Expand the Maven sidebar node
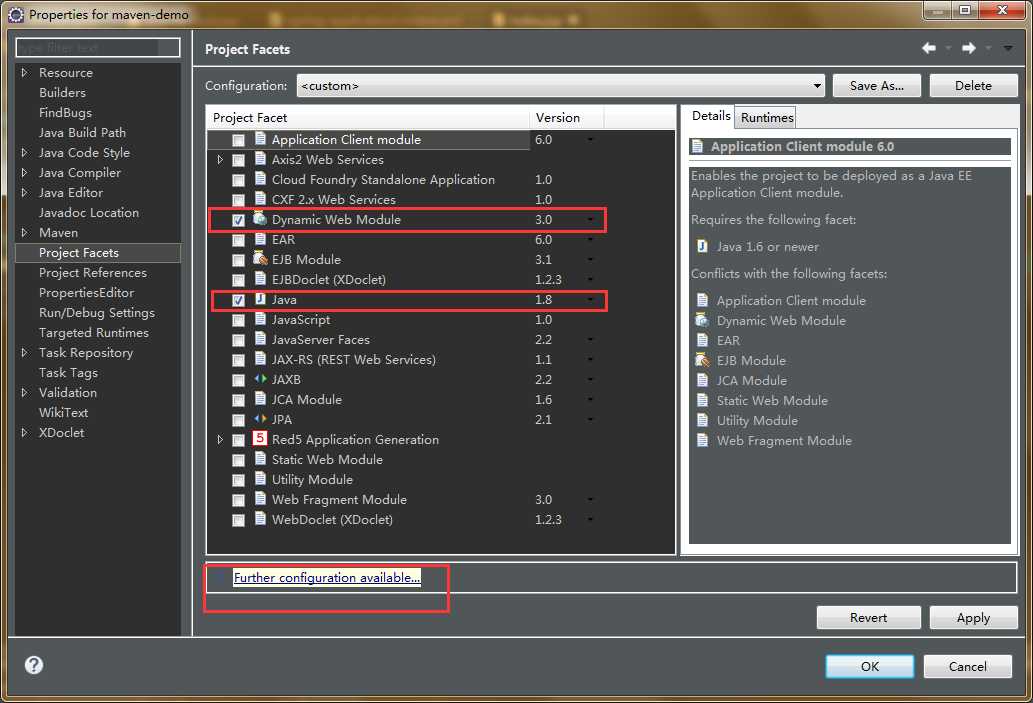Image resolution: width=1033 pixels, height=703 pixels. pos(24,232)
